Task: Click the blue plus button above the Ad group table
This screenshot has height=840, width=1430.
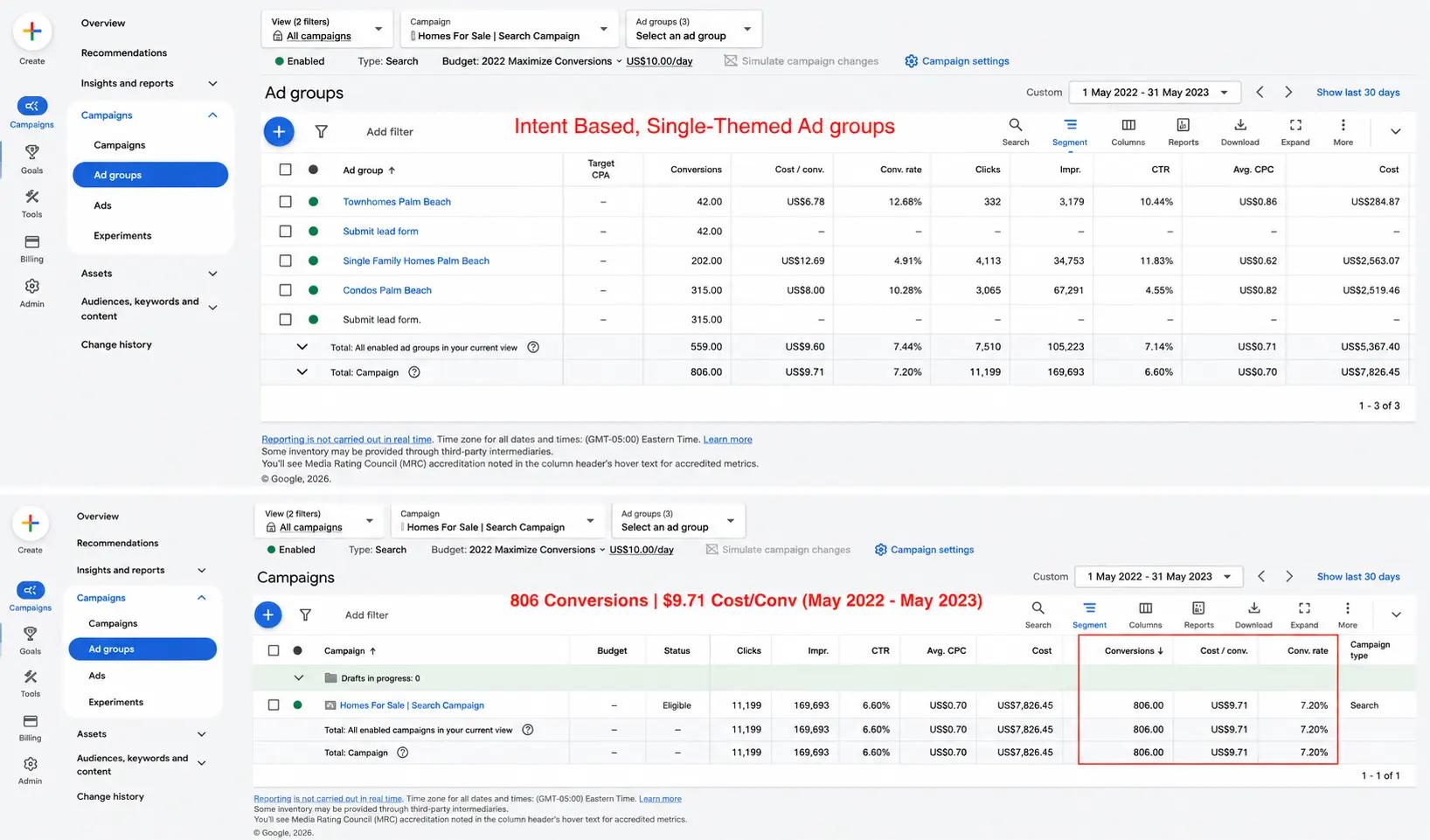Action: coord(279,131)
